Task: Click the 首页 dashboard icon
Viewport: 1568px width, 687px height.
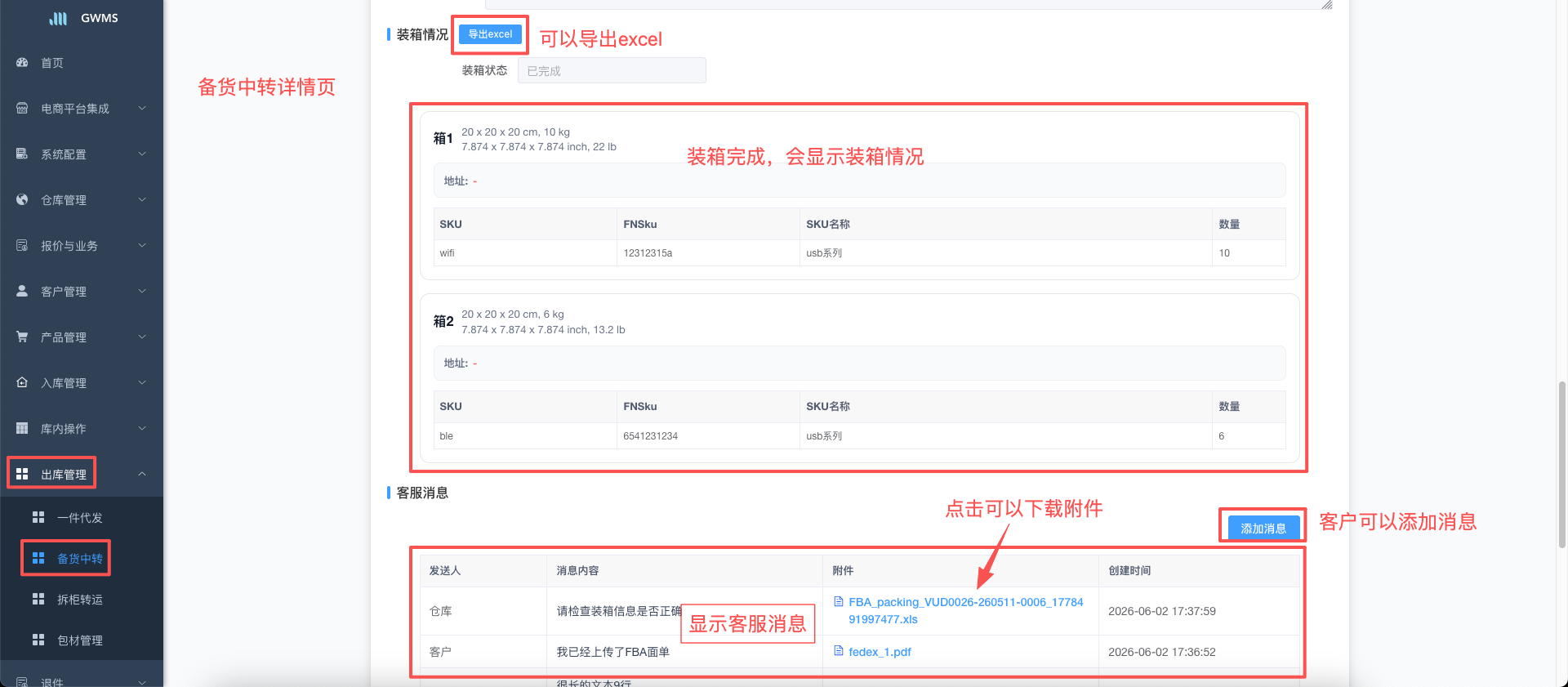Action: (x=22, y=63)
